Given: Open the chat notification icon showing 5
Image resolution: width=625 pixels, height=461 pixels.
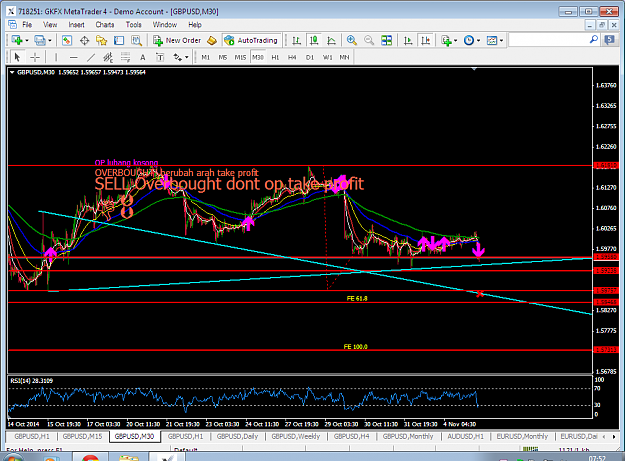Looking at the screenshot, I should coord(609,39).
